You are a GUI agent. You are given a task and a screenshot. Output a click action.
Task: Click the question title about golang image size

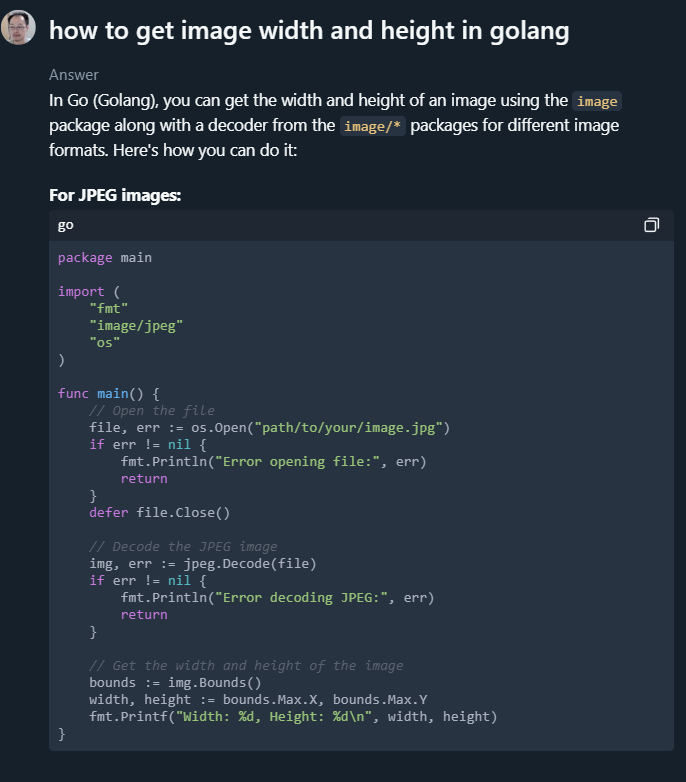tap(309, 31)
